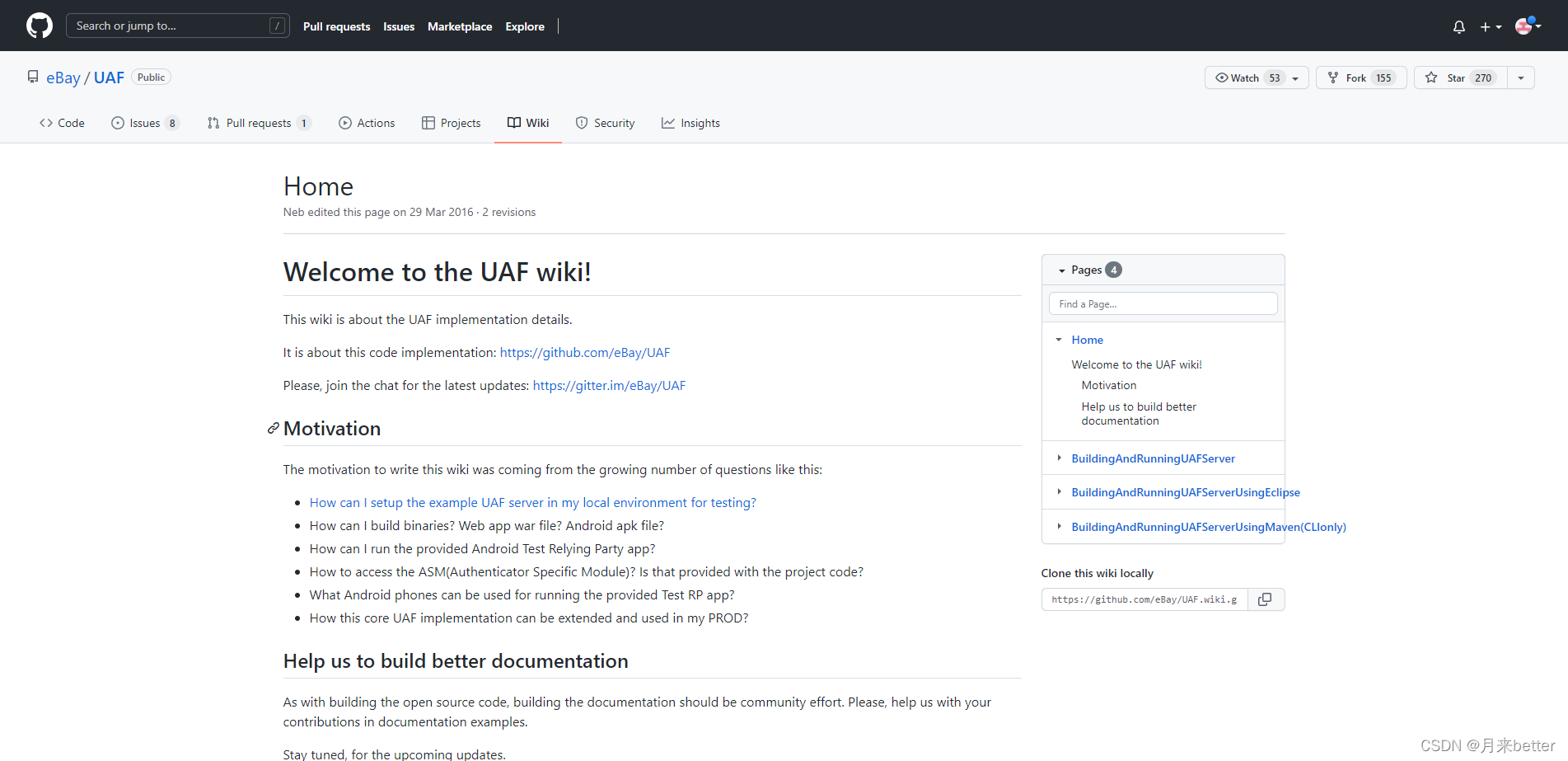The width and height of the screenshot is (1568, 761).
Task: Jump to Help us to build better documentation
Action: coord(1139,414)
